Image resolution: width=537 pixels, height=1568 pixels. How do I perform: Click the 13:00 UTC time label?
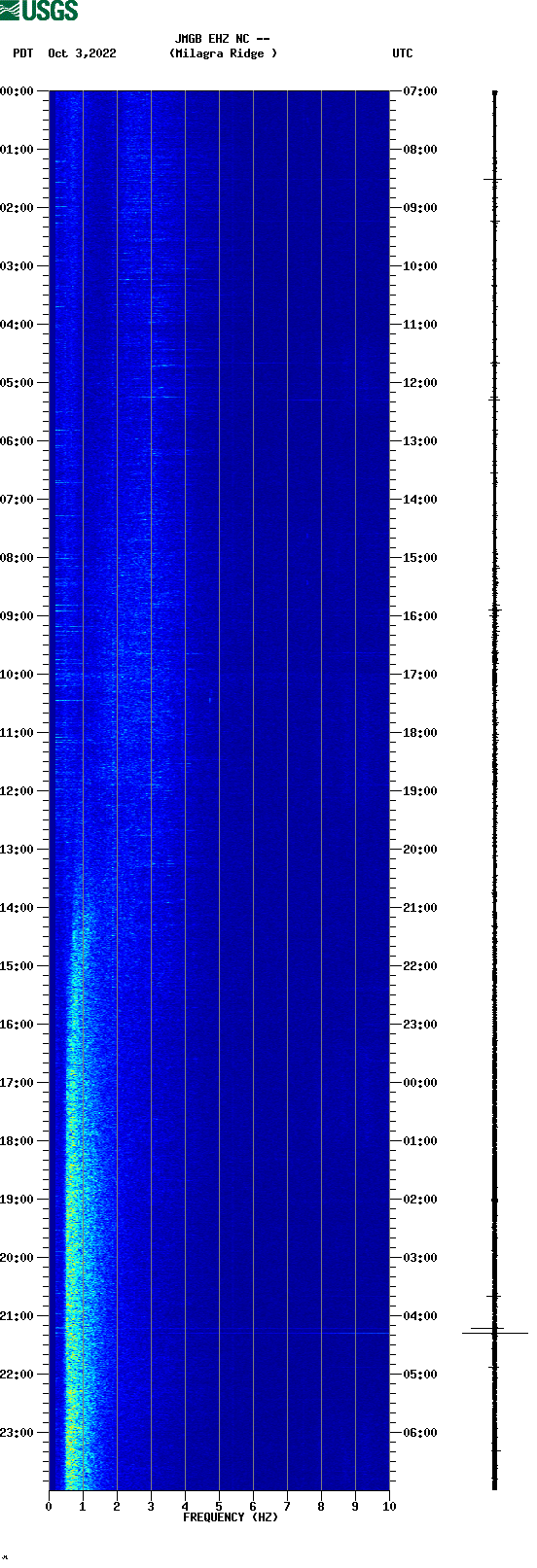tap(420, 441)
